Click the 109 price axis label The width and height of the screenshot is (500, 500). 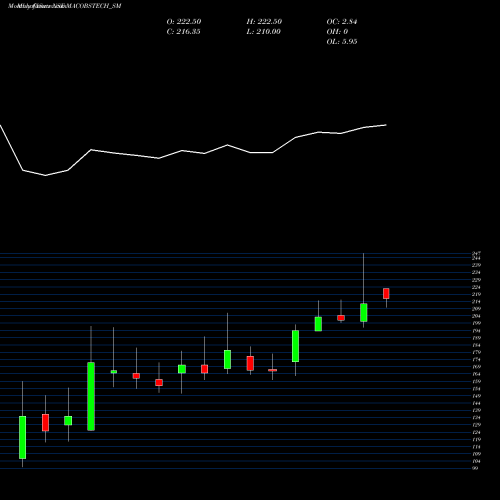click(x=476, y=454)
